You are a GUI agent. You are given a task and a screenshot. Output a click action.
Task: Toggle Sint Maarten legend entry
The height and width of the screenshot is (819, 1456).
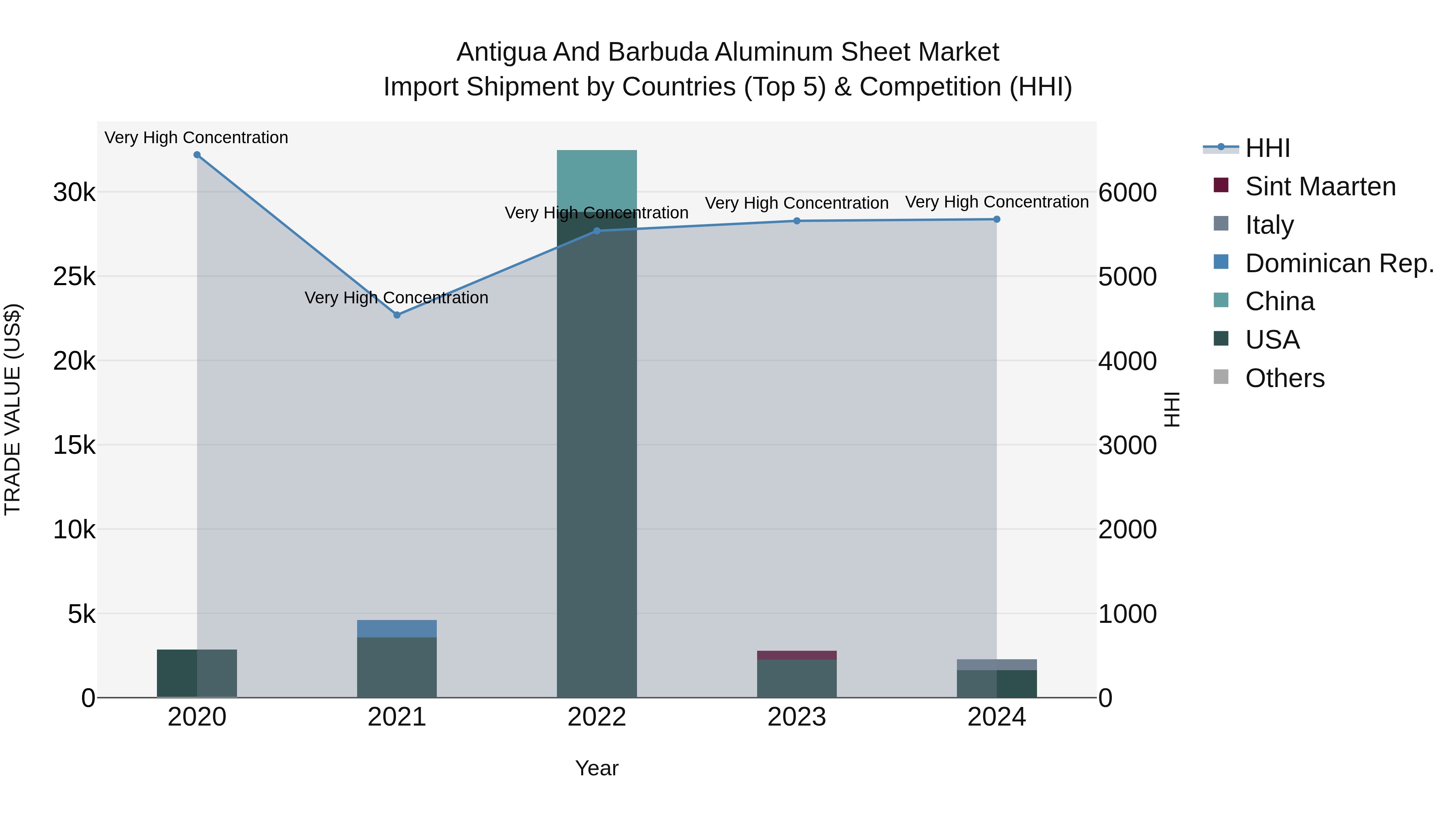tap(1304, 186)
